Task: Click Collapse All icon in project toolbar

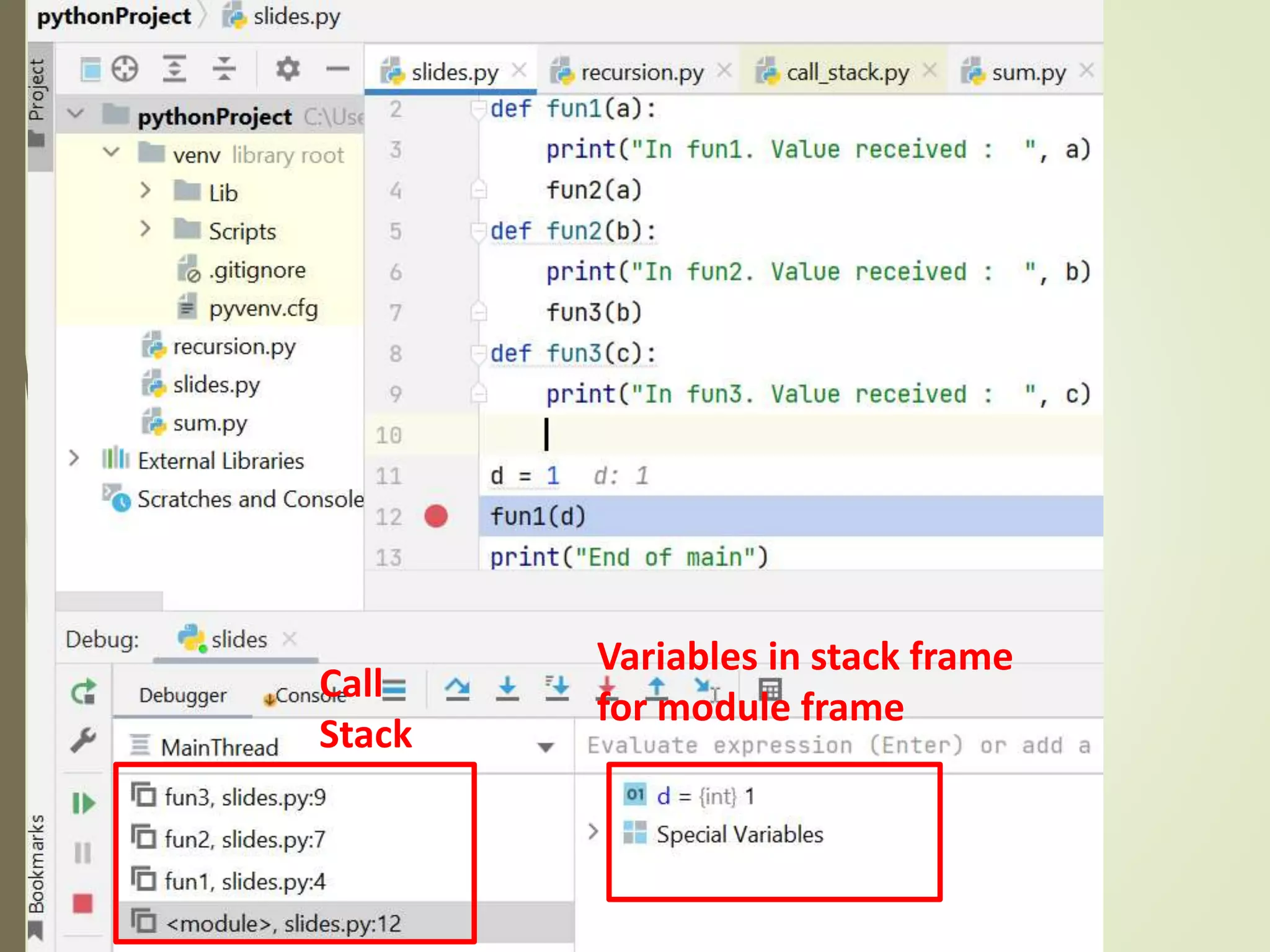Action: (x=224, y=69)
